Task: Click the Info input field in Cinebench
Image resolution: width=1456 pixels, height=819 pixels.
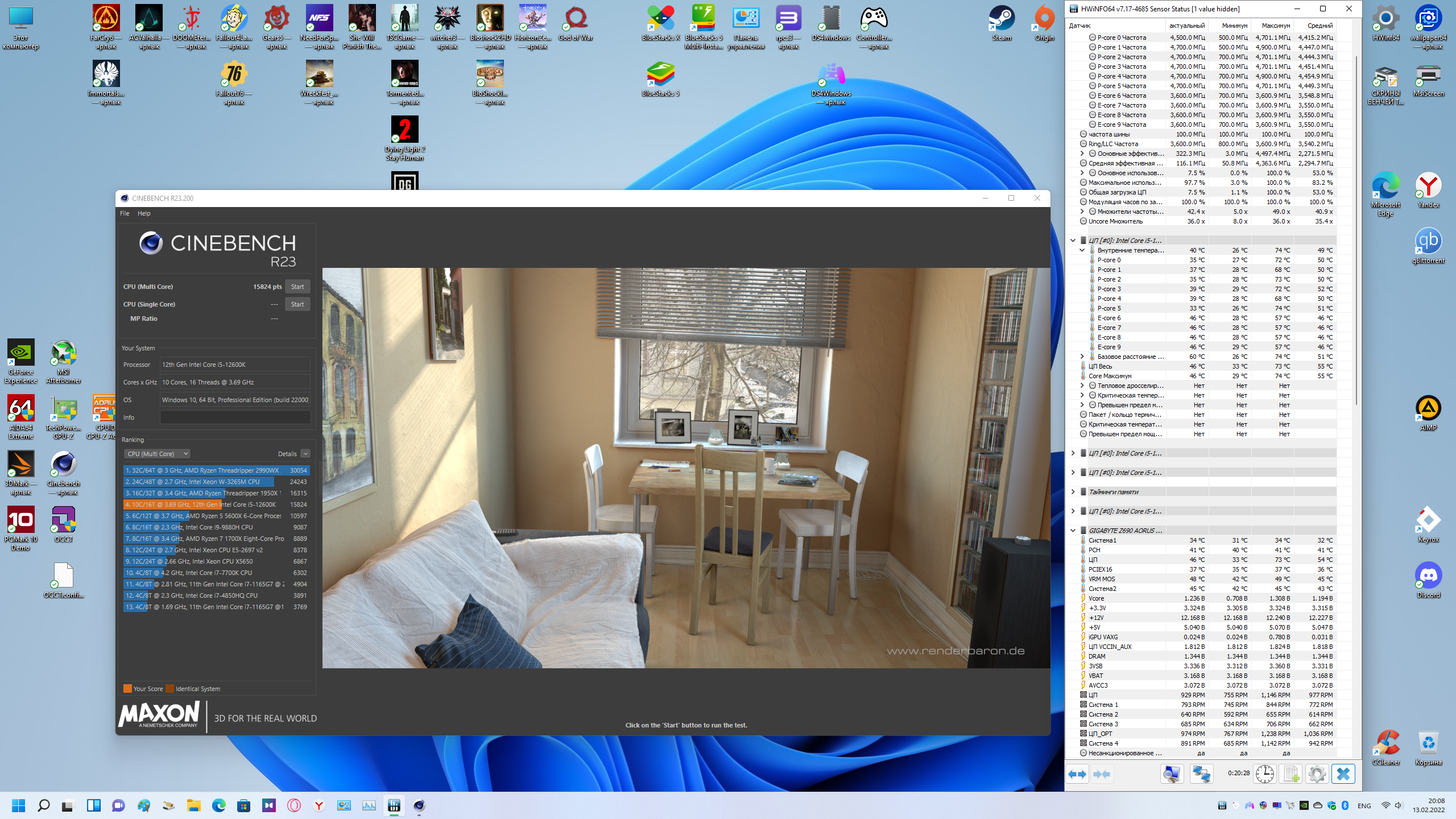Action: [235, 417]
